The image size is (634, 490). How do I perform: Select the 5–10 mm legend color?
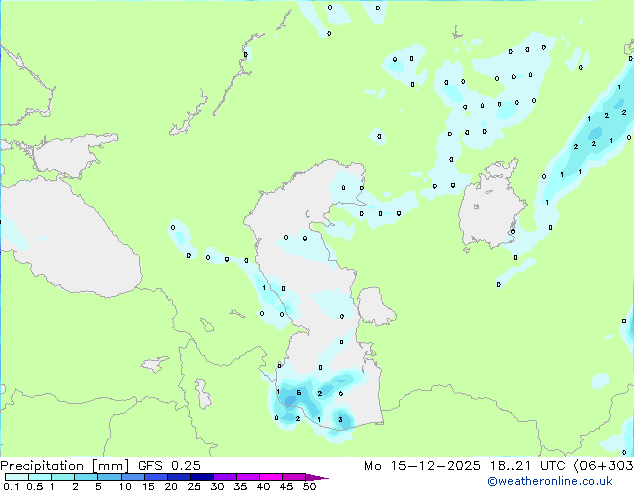coord(109,477)
